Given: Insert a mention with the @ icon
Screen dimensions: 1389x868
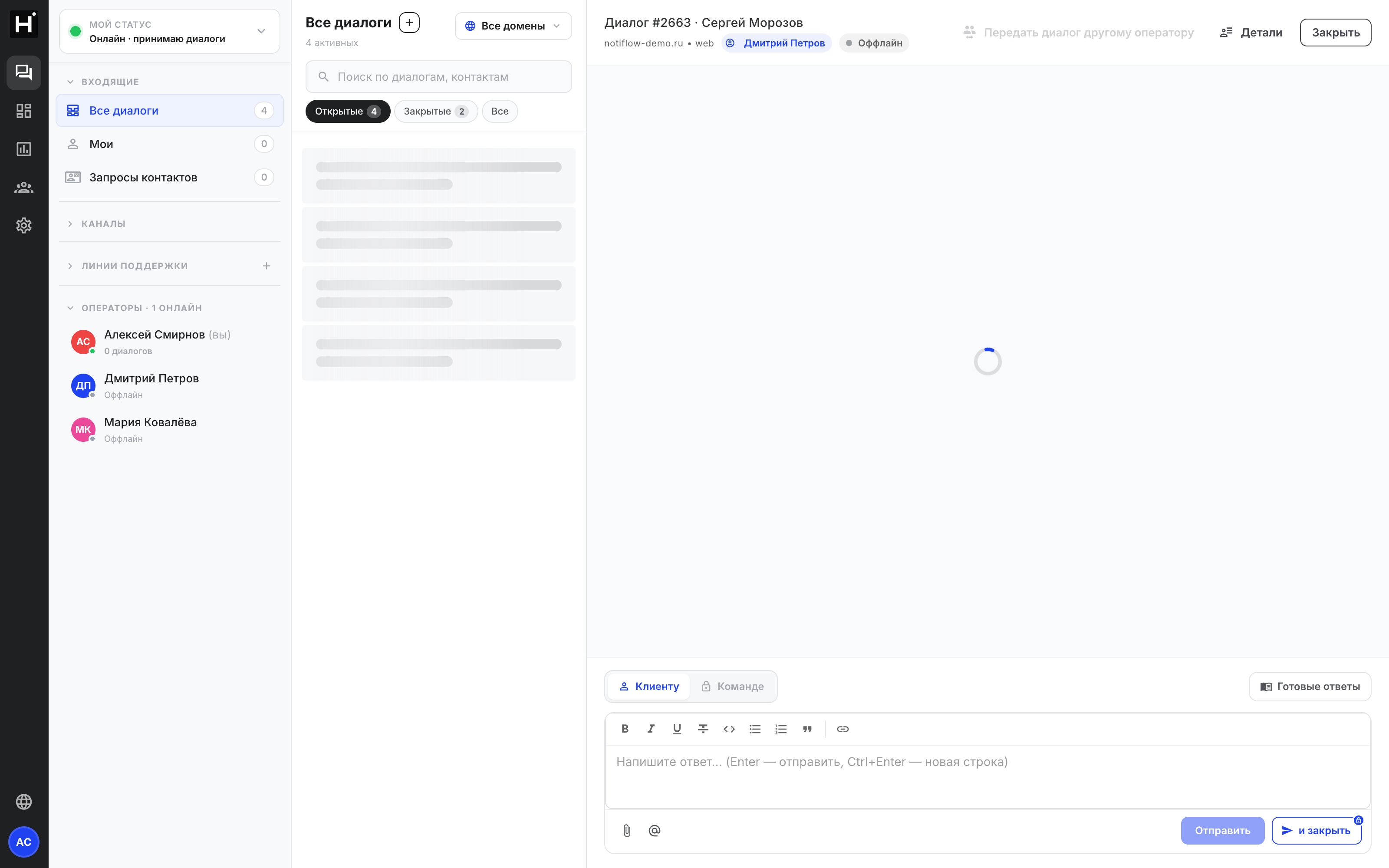Looking at the screenshot, I should 654,830.
